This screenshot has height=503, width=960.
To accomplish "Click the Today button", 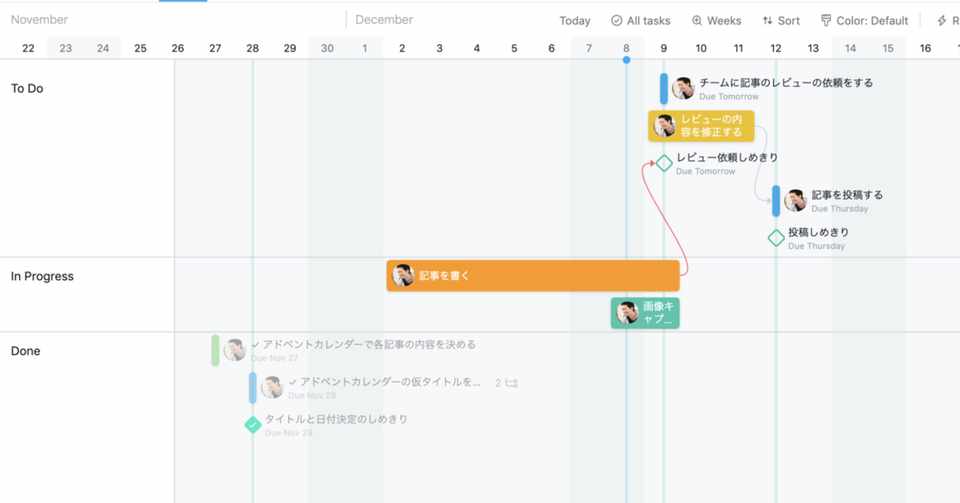I will pyautogui.click(x=574, y=21).
